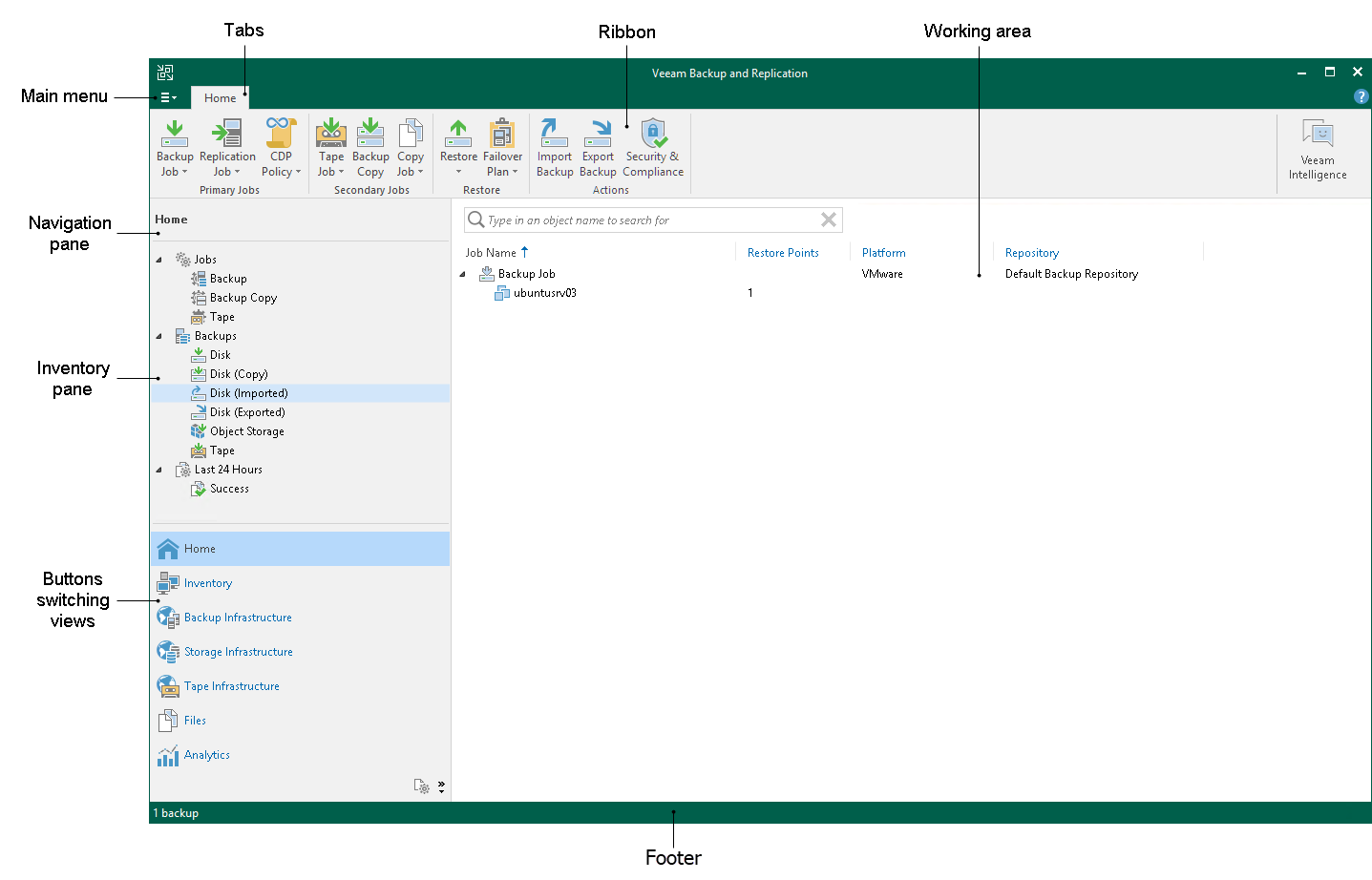Switch to Backup Infrastructure view

(x=238, y=618)
